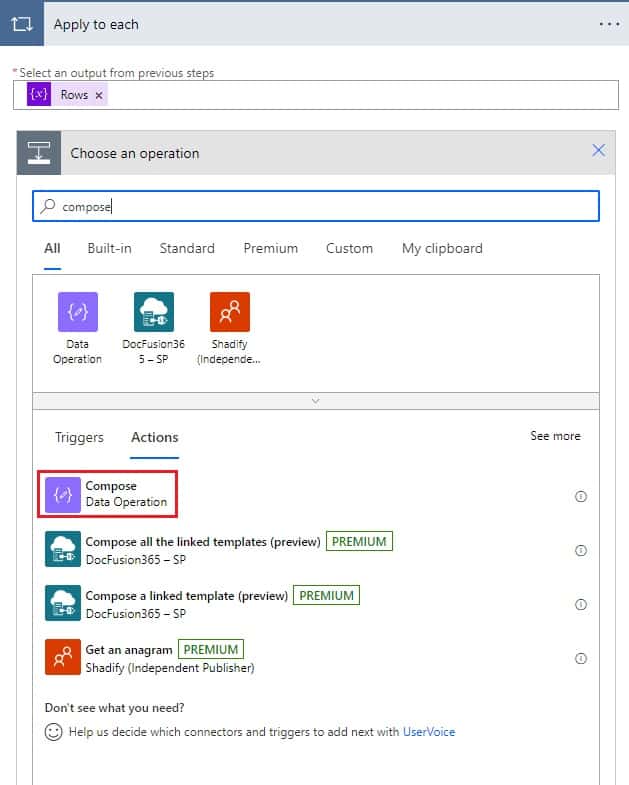Choose the Compose Data Operation action
Viewport: 629px width, 785px height.
pyautogui.click(x=107, y=494)
